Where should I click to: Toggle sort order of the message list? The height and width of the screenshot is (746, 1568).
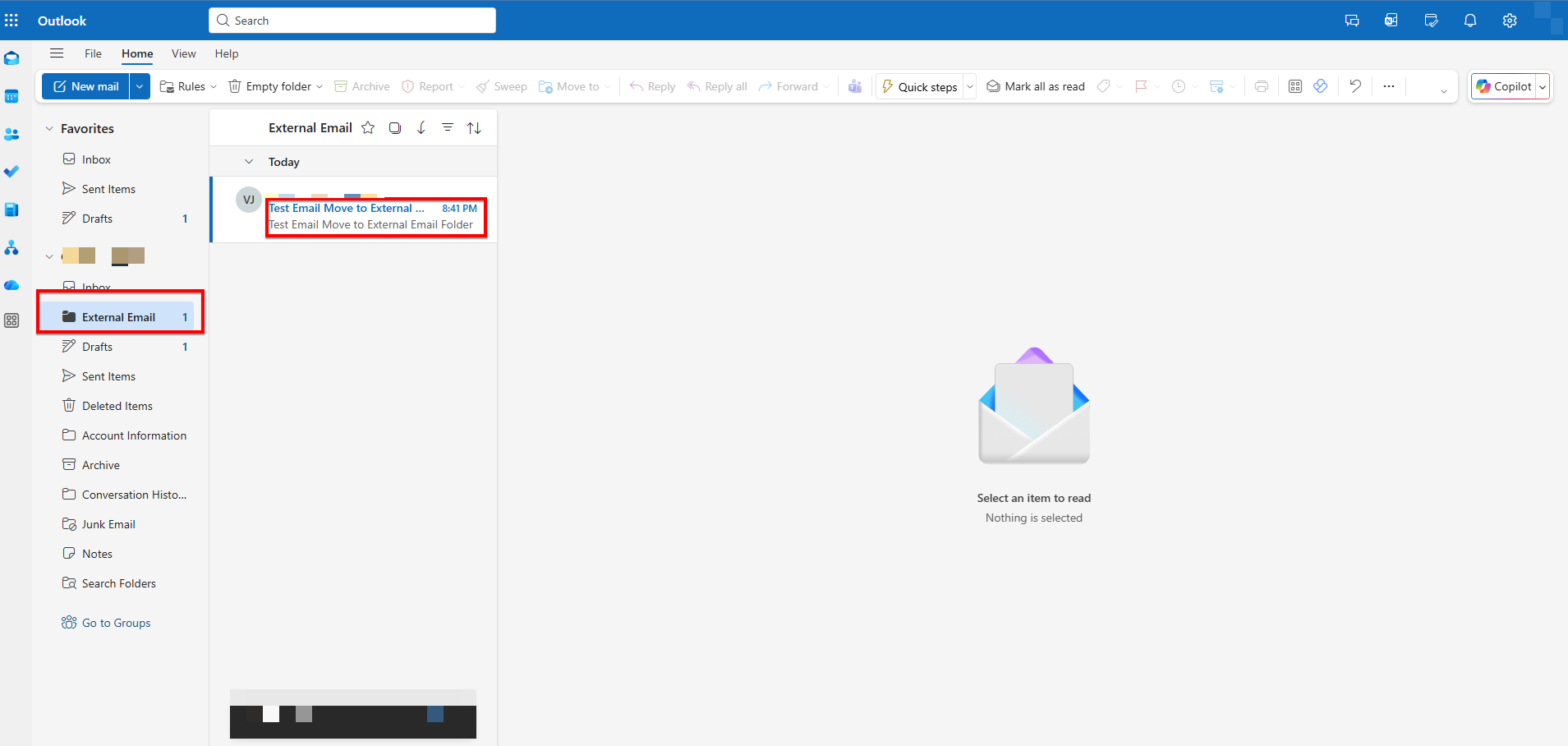tap(474, 127)
